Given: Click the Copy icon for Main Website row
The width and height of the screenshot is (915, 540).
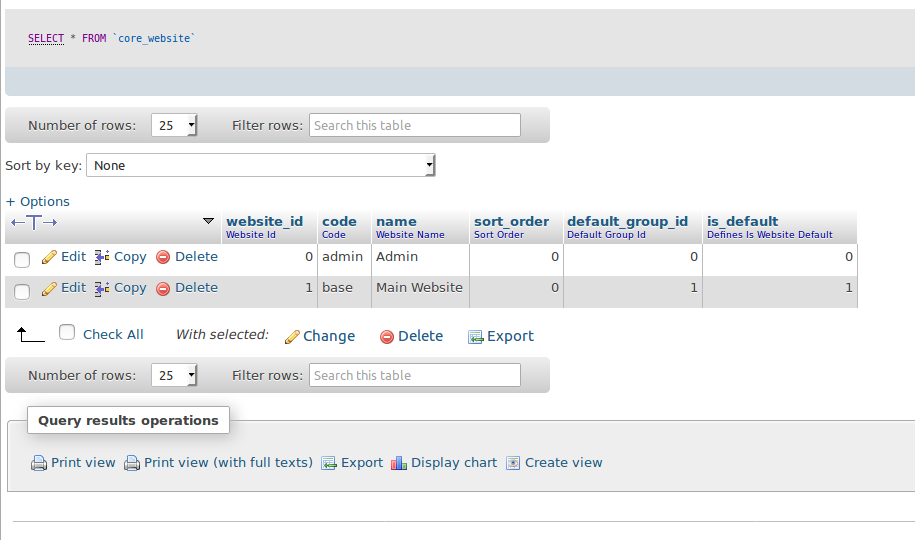Looking at the screenshot, I should pos(102,288).
